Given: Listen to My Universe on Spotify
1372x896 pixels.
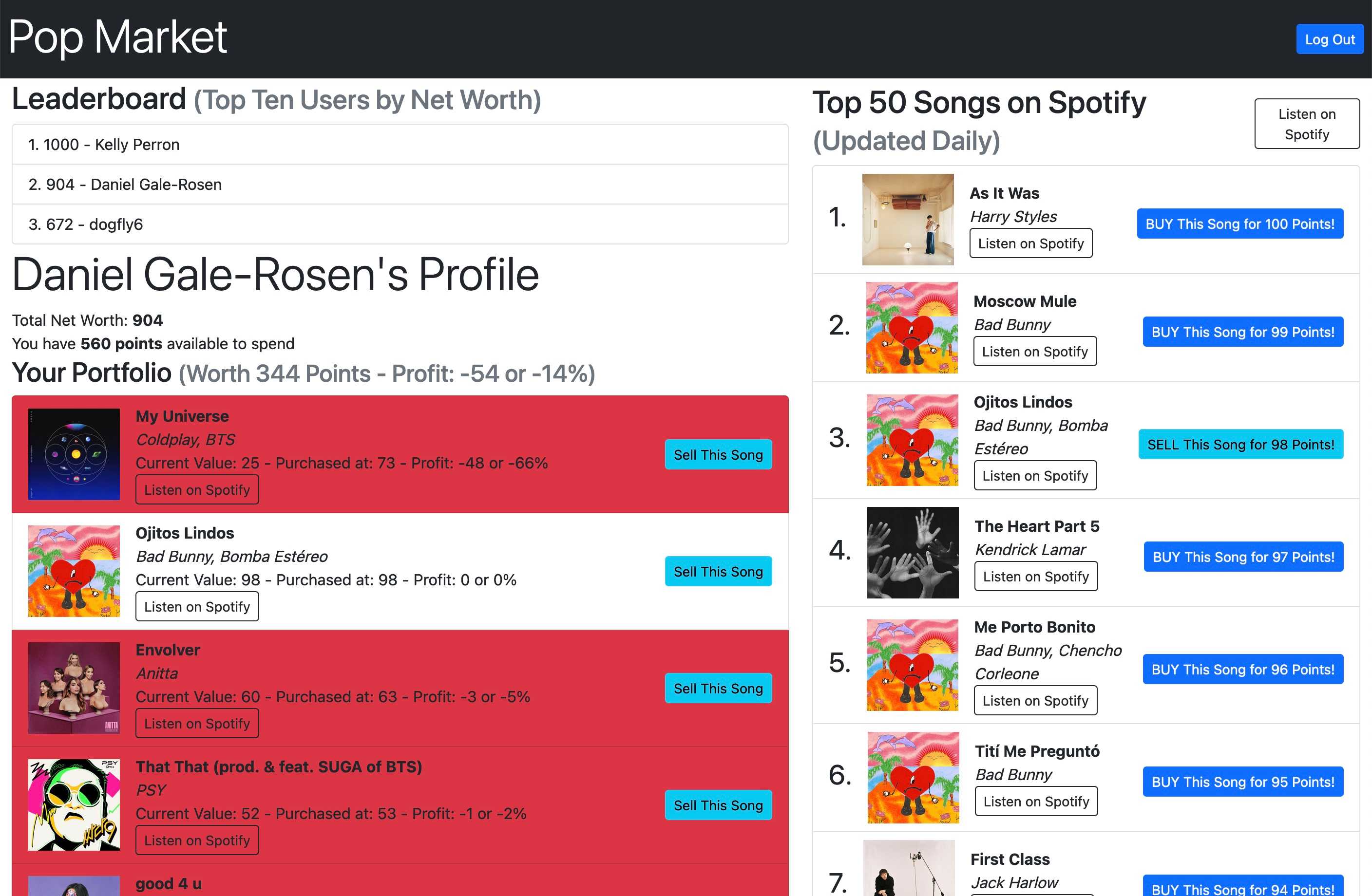Looking at the screenshot, I should [196, 490].
